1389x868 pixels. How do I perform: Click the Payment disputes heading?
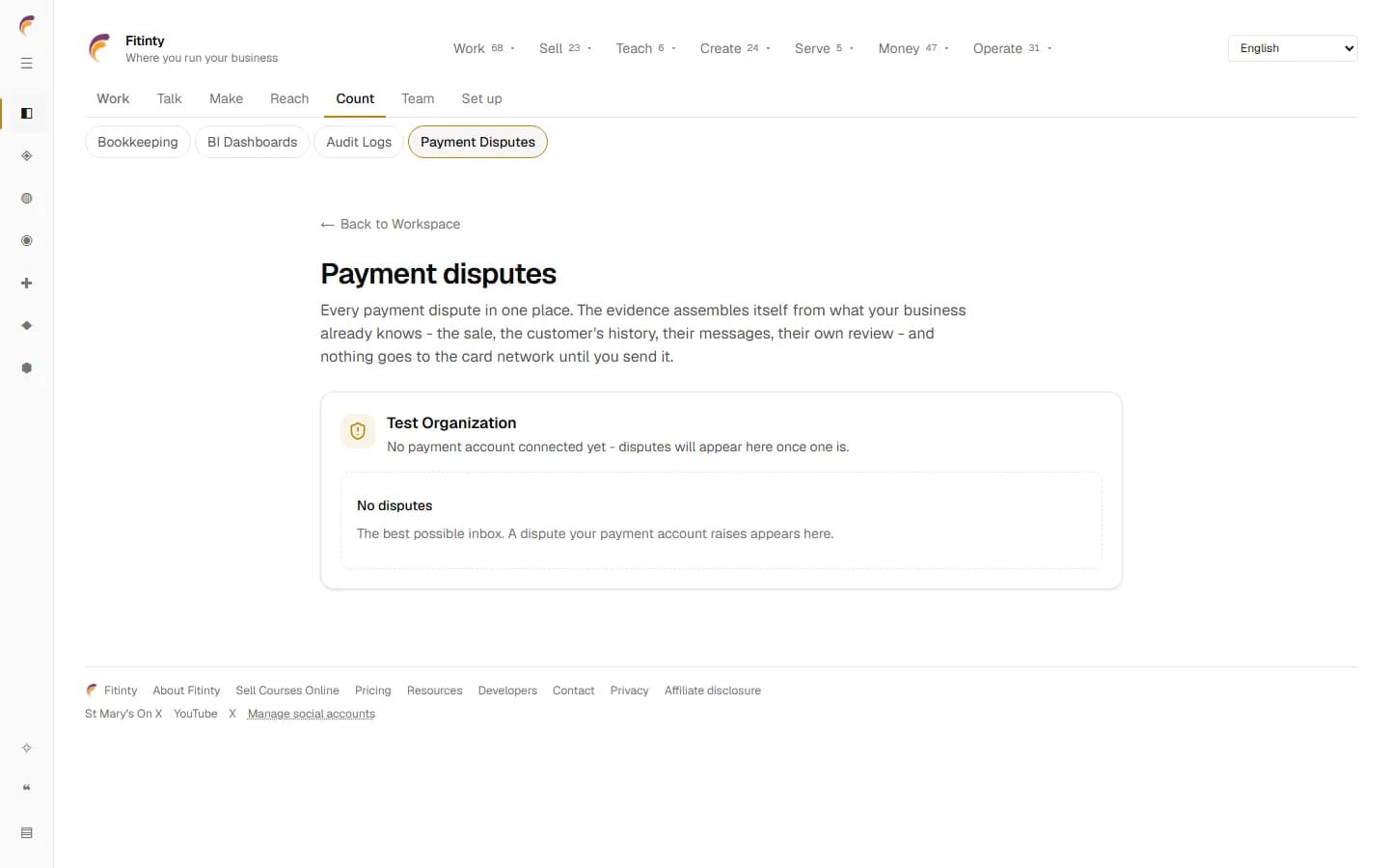click(439, 274)
